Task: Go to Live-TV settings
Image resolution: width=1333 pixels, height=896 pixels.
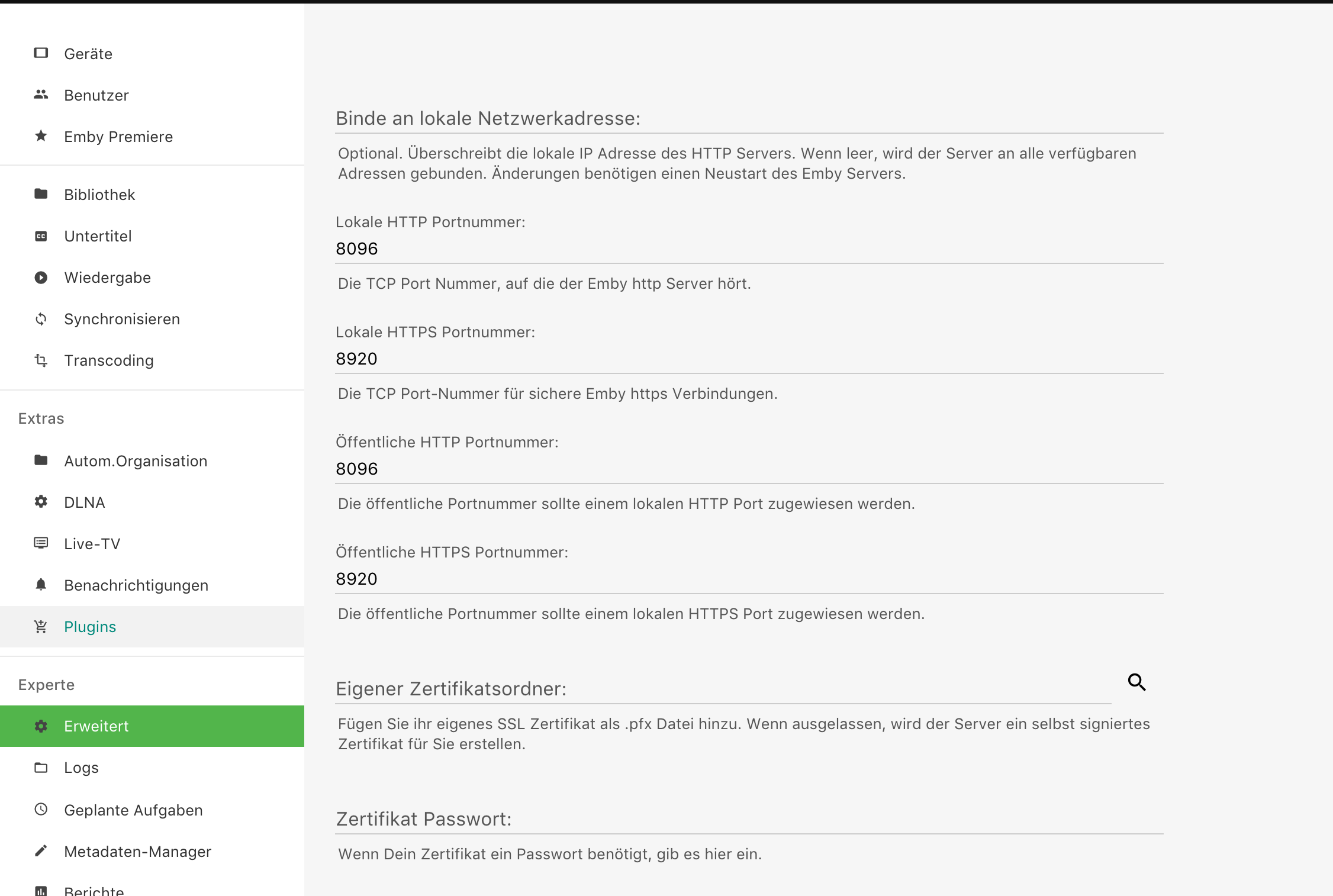Action: (x=152, y=544)
